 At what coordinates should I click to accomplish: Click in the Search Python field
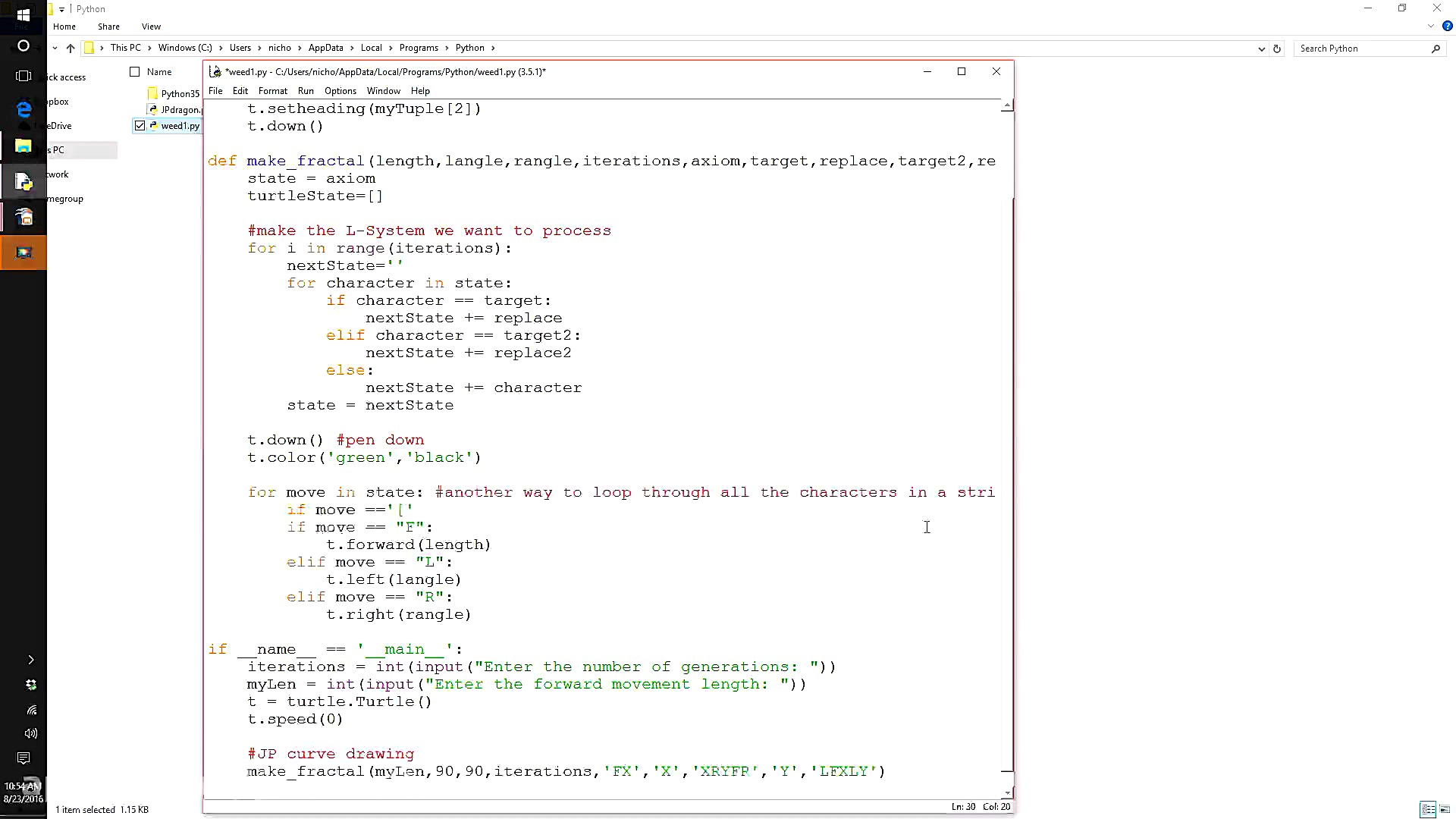1361,49
